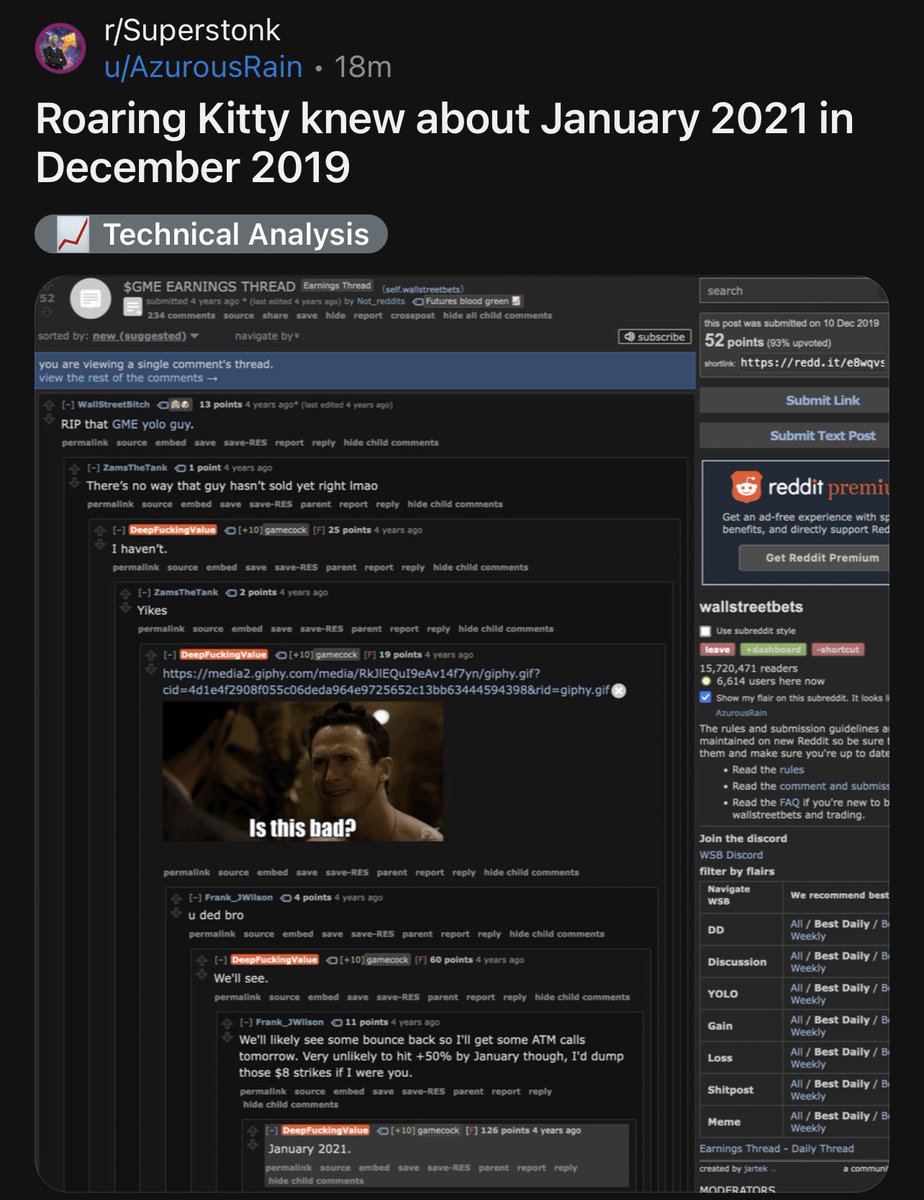
Task: Upvote WallStreetBitch's comment arrow
Action: pyautogui.click(x=47, y=402)
